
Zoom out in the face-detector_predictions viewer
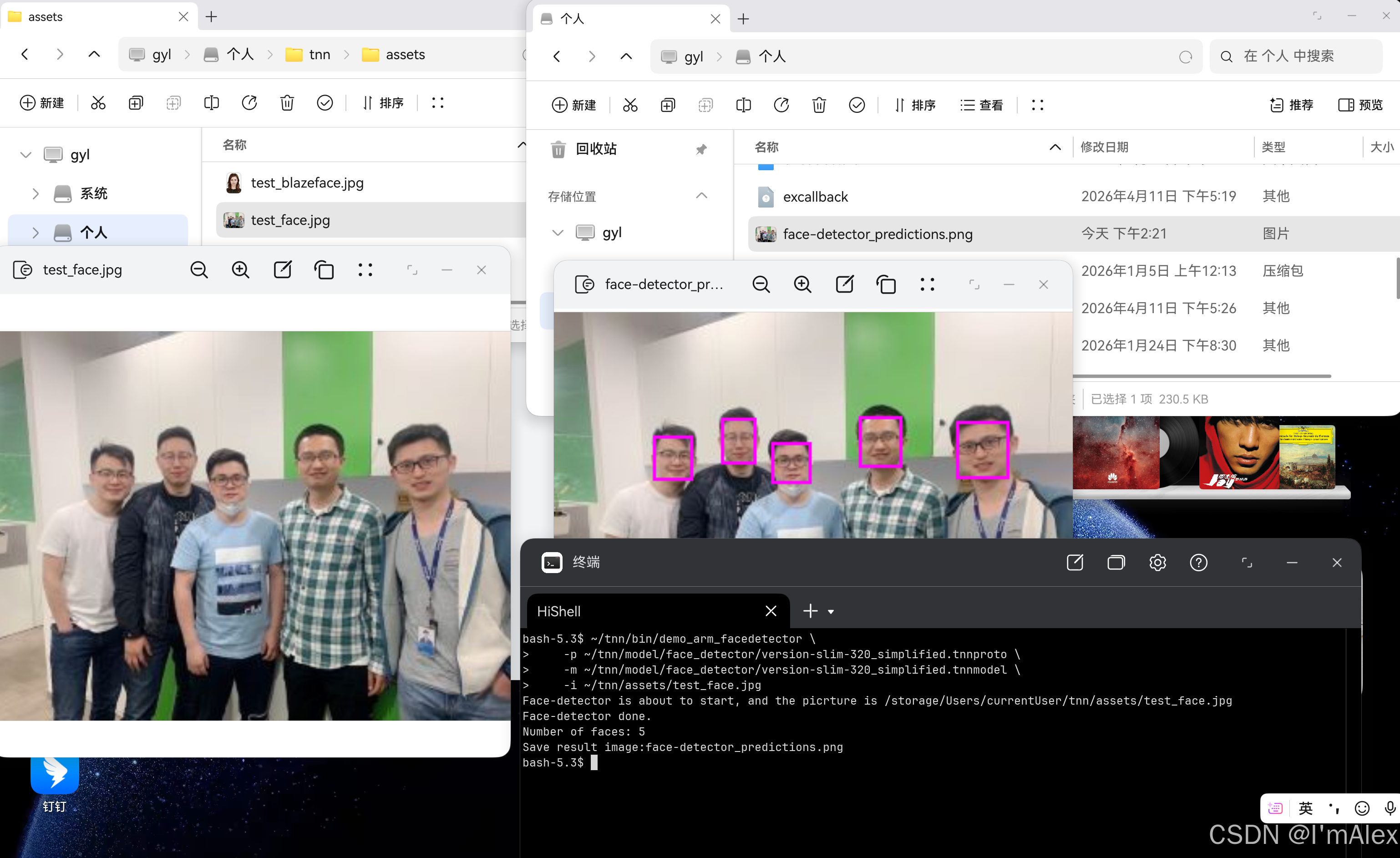tap(761, 284)
